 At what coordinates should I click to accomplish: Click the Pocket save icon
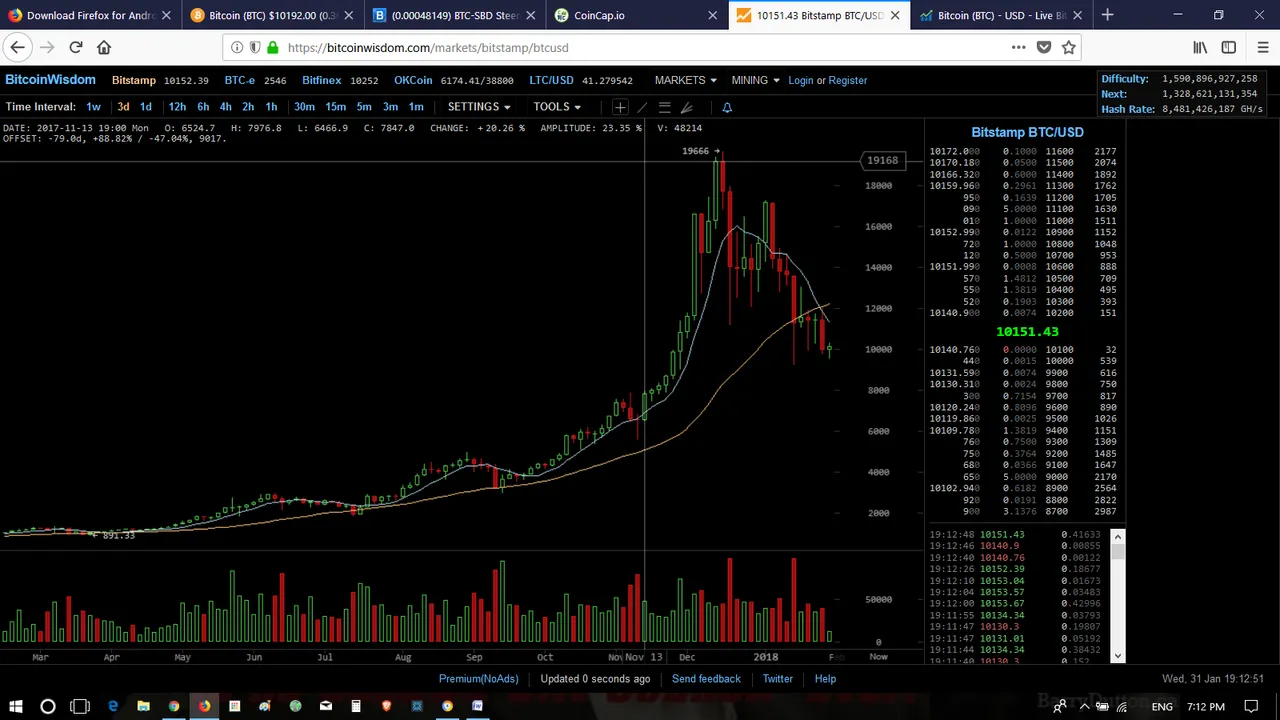tap(1044, 47)
